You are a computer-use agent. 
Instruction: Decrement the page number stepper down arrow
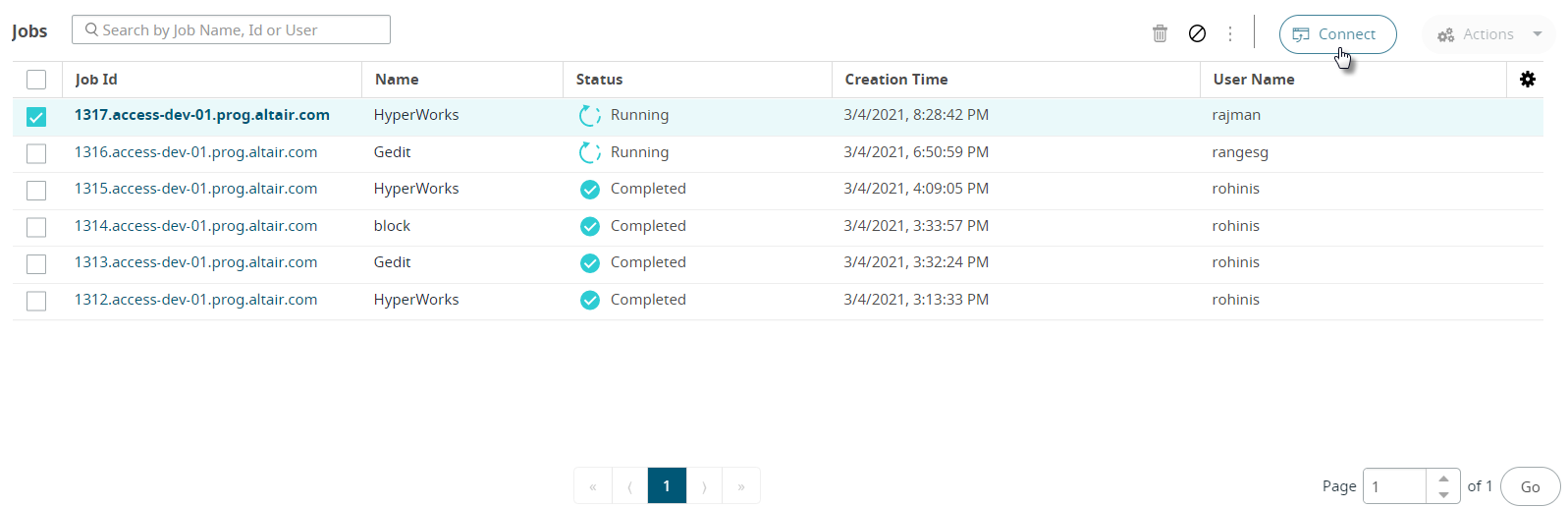tap(1443, 494)
